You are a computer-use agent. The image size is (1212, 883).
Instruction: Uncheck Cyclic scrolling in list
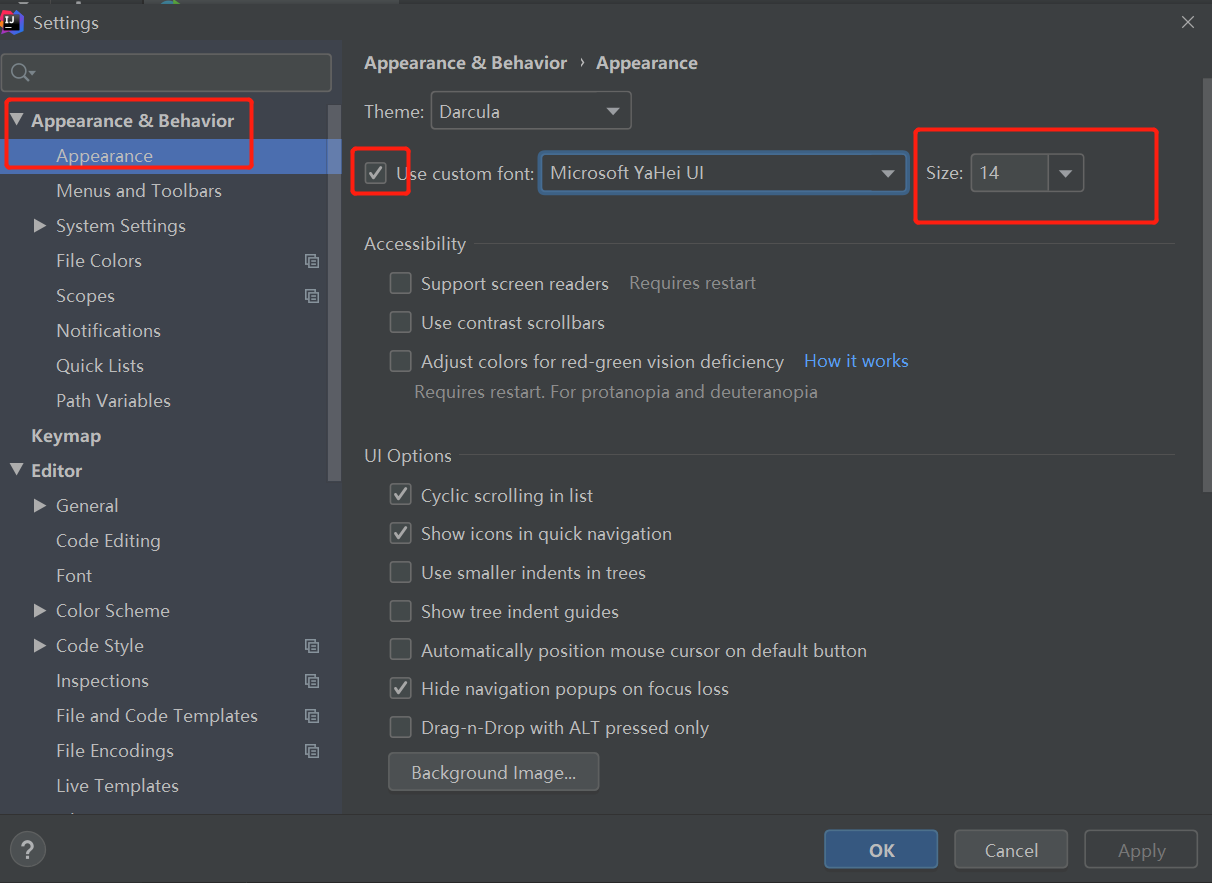[400, 494]
